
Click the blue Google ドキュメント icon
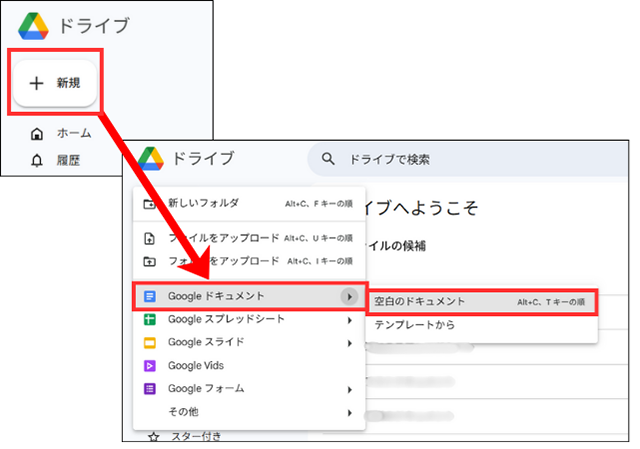pos(149,296)
